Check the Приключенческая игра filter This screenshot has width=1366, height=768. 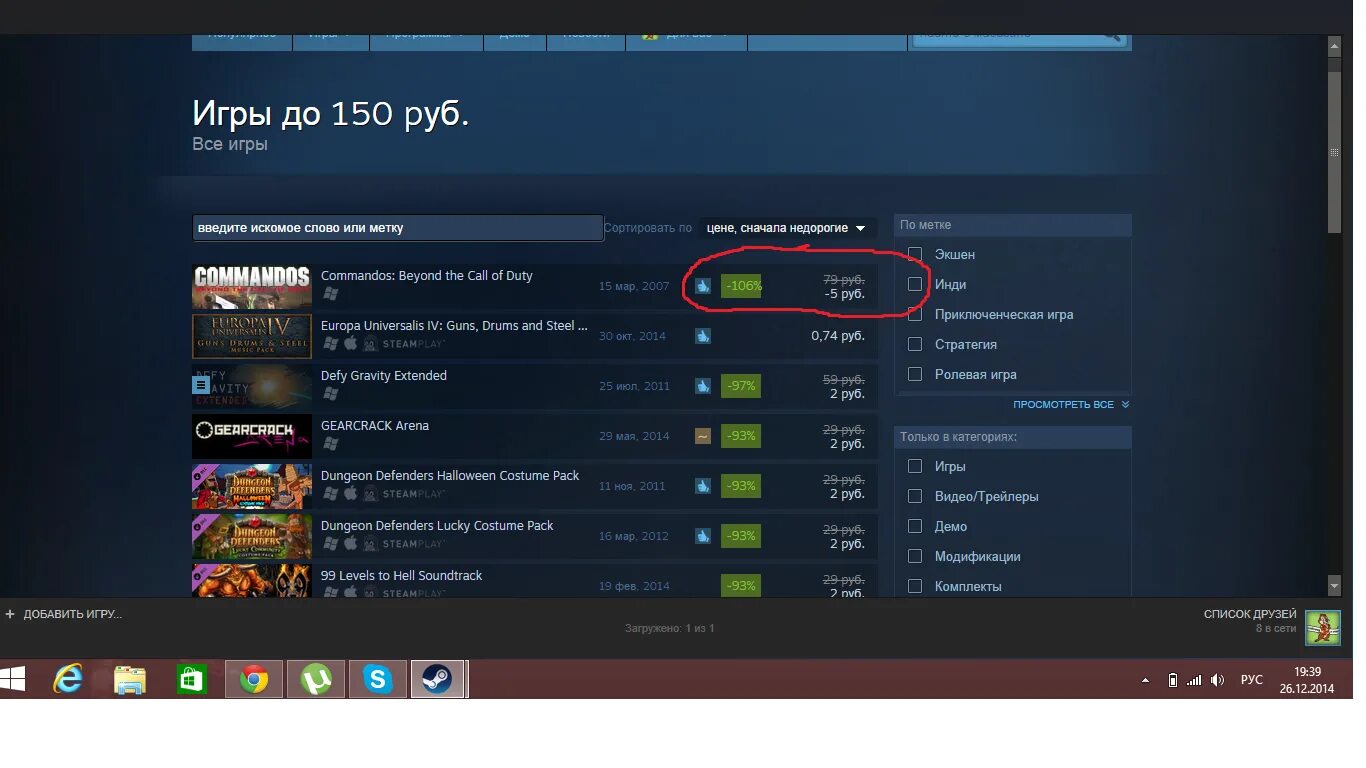[x=915, y=314]
